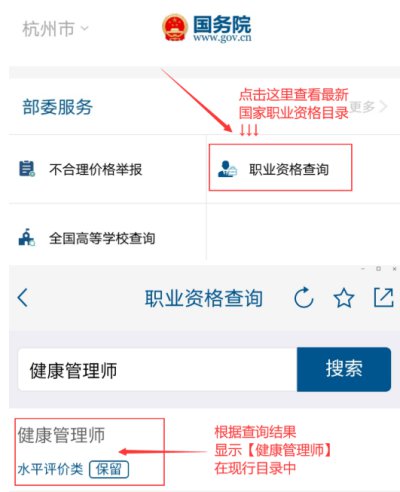The width and height of the screenshot is (400, 492).
Task: Open the www.gov.cn 国务院 title link
Action: click(x=222, y=28)
